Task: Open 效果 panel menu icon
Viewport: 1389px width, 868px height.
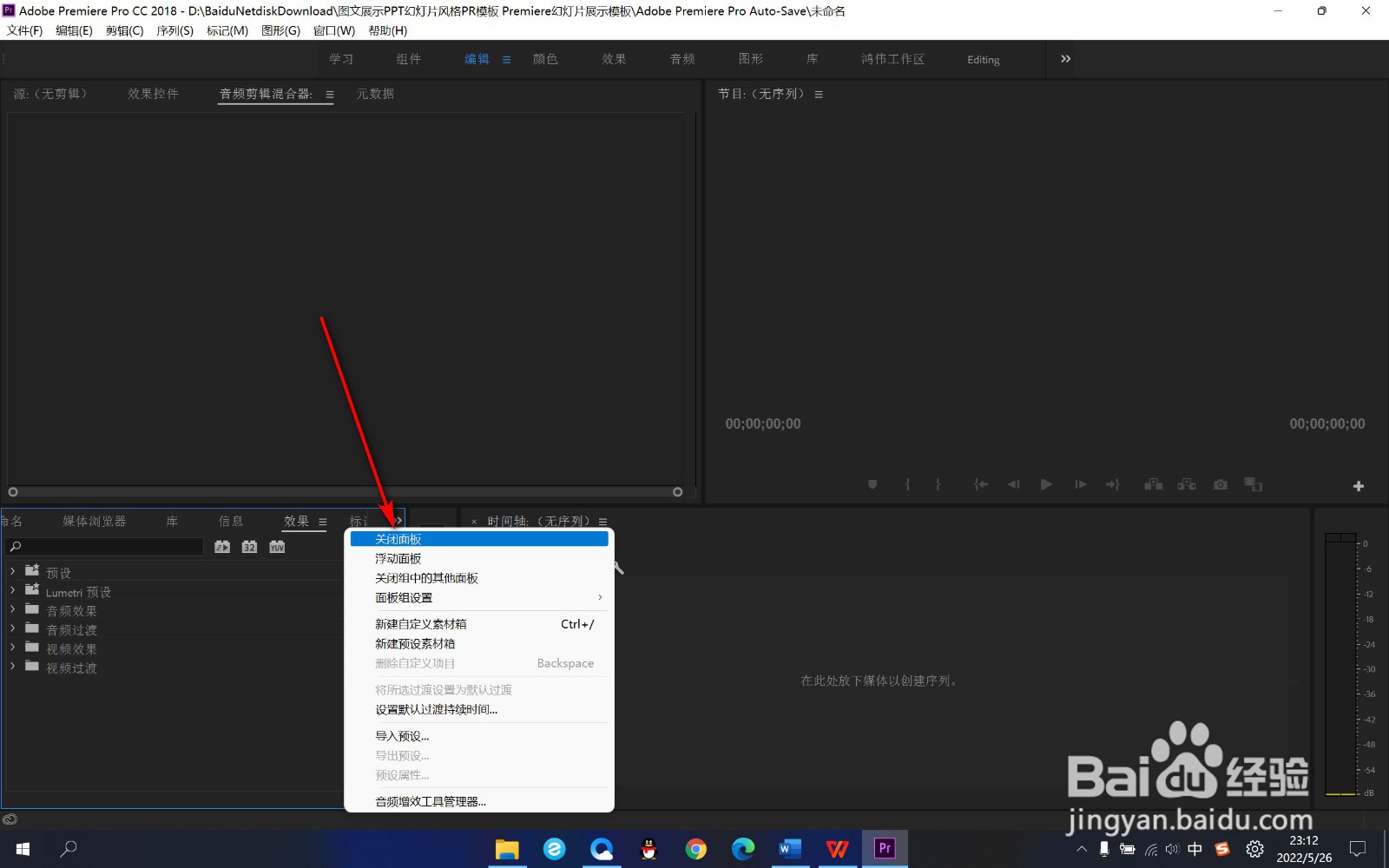Action: click(323, 522)
